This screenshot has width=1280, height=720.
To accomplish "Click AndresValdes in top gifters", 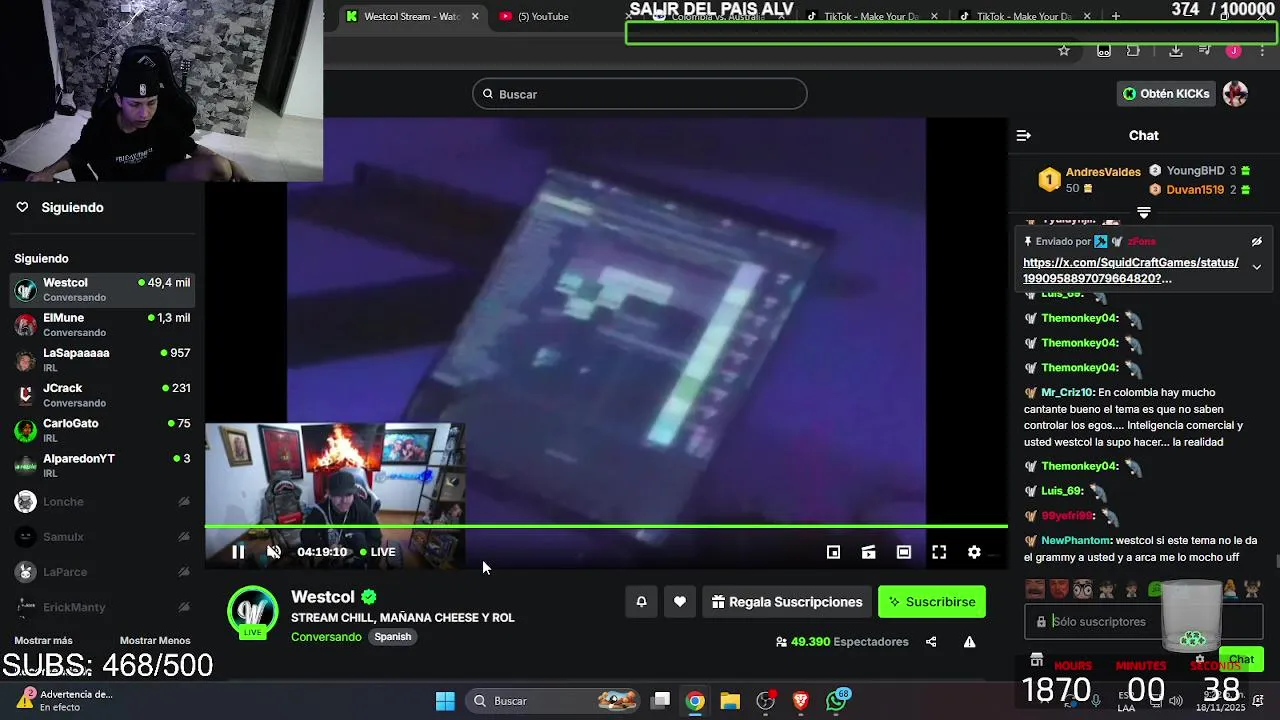I will pos(1103,172).
